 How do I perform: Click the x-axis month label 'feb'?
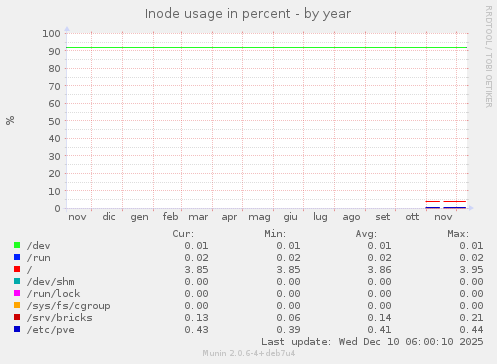point(170,217)
